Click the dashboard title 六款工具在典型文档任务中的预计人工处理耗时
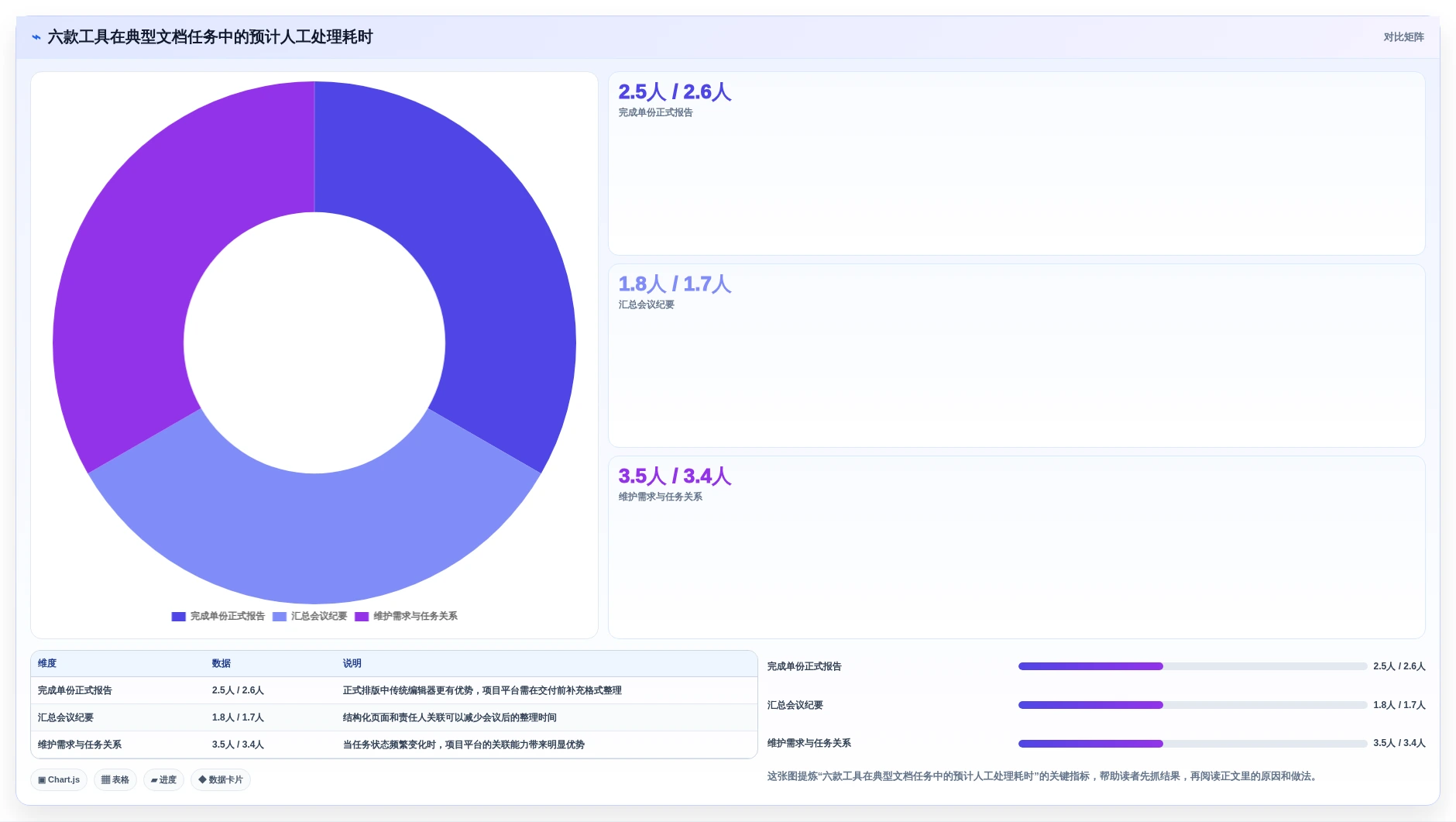The height and width of the screenshot is (822, 1456). click(x=210, y=37)
